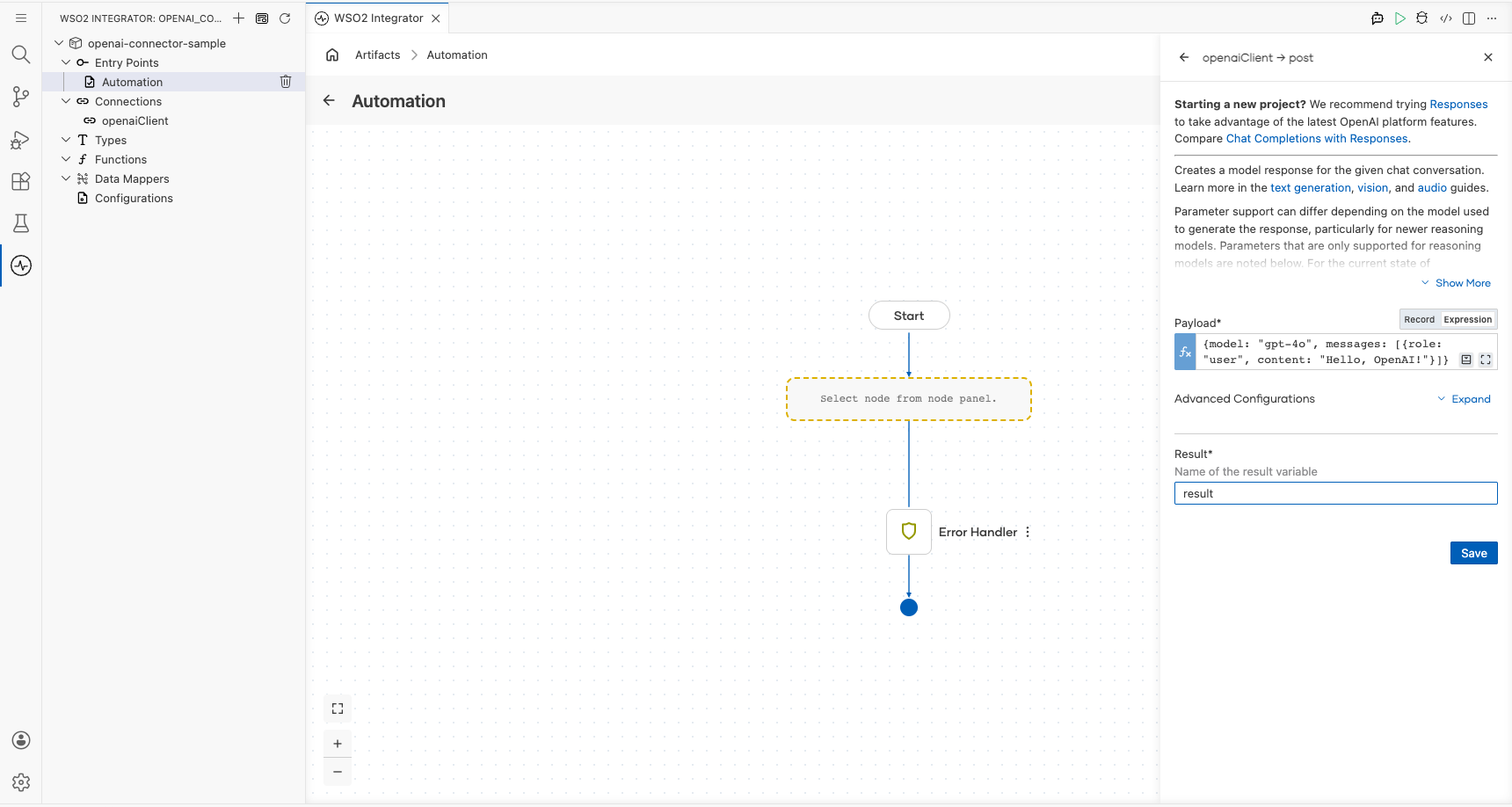
Task: Switch Payload input to Record mode
Action: pyautogui.click(x=1419, y=319)
